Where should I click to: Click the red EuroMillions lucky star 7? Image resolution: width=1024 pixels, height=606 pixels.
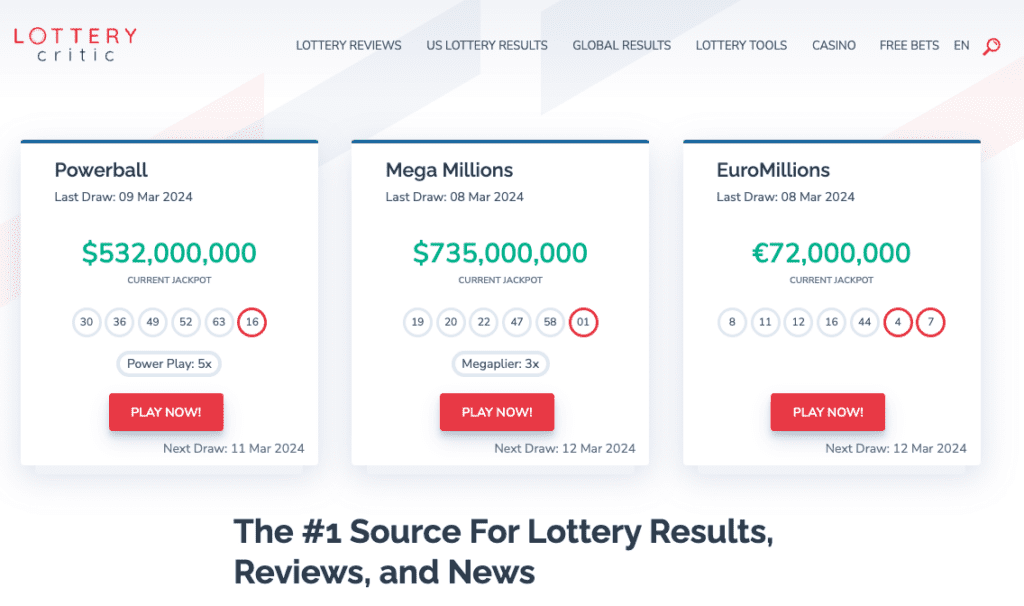[x=930, y=322]
